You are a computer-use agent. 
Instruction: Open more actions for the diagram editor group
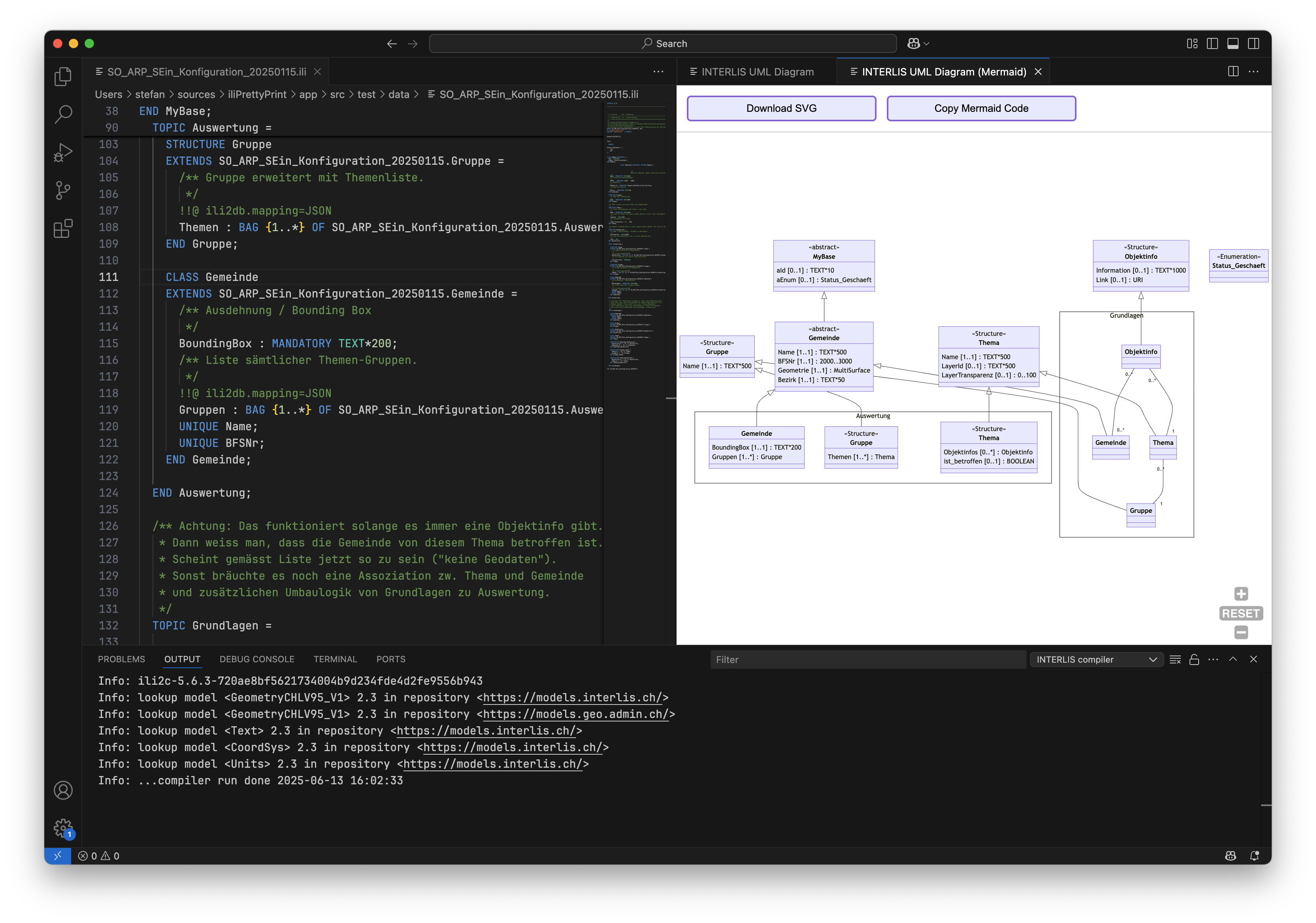1254,72
